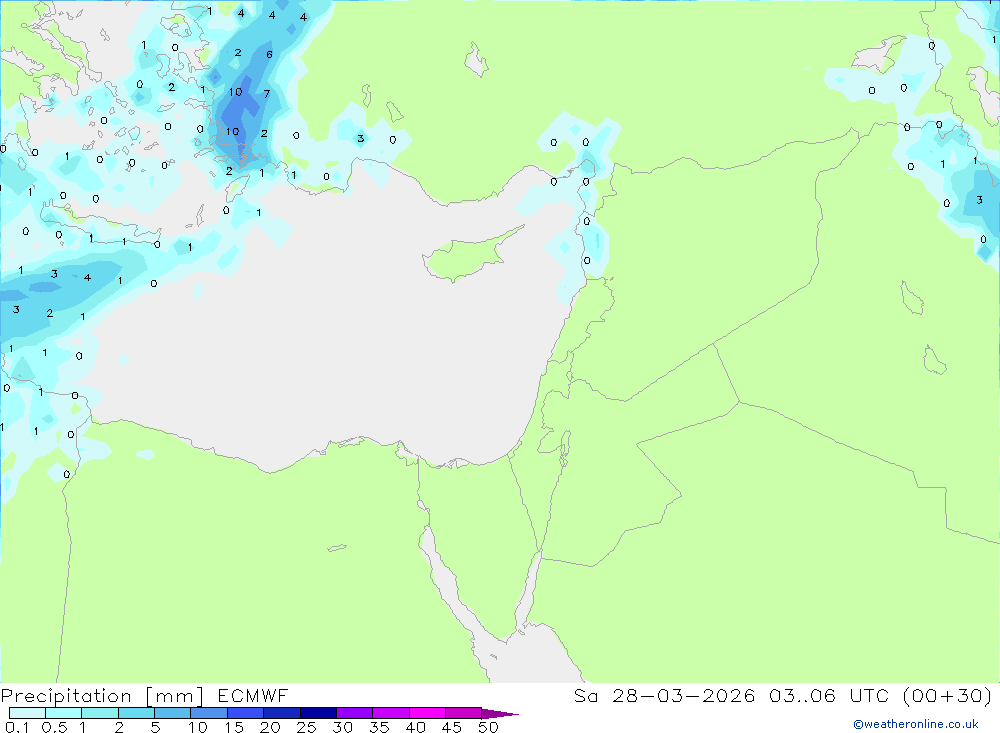
Task: Click the legend tick label '20'
Action: (270, 727)
